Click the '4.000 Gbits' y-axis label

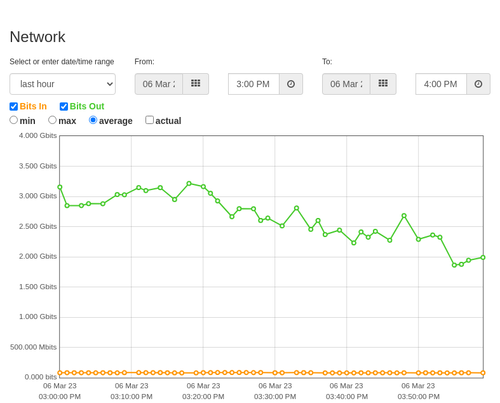pyautogui.click(x=38, y=136)
